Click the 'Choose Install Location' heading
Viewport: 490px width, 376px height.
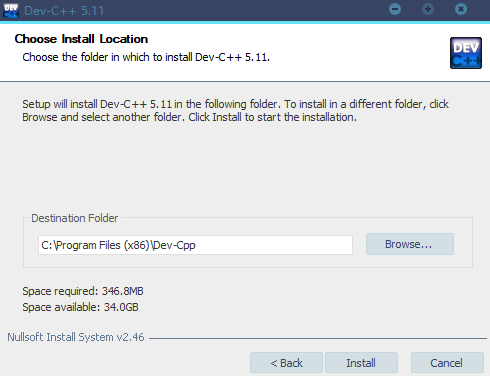point(81,39)
